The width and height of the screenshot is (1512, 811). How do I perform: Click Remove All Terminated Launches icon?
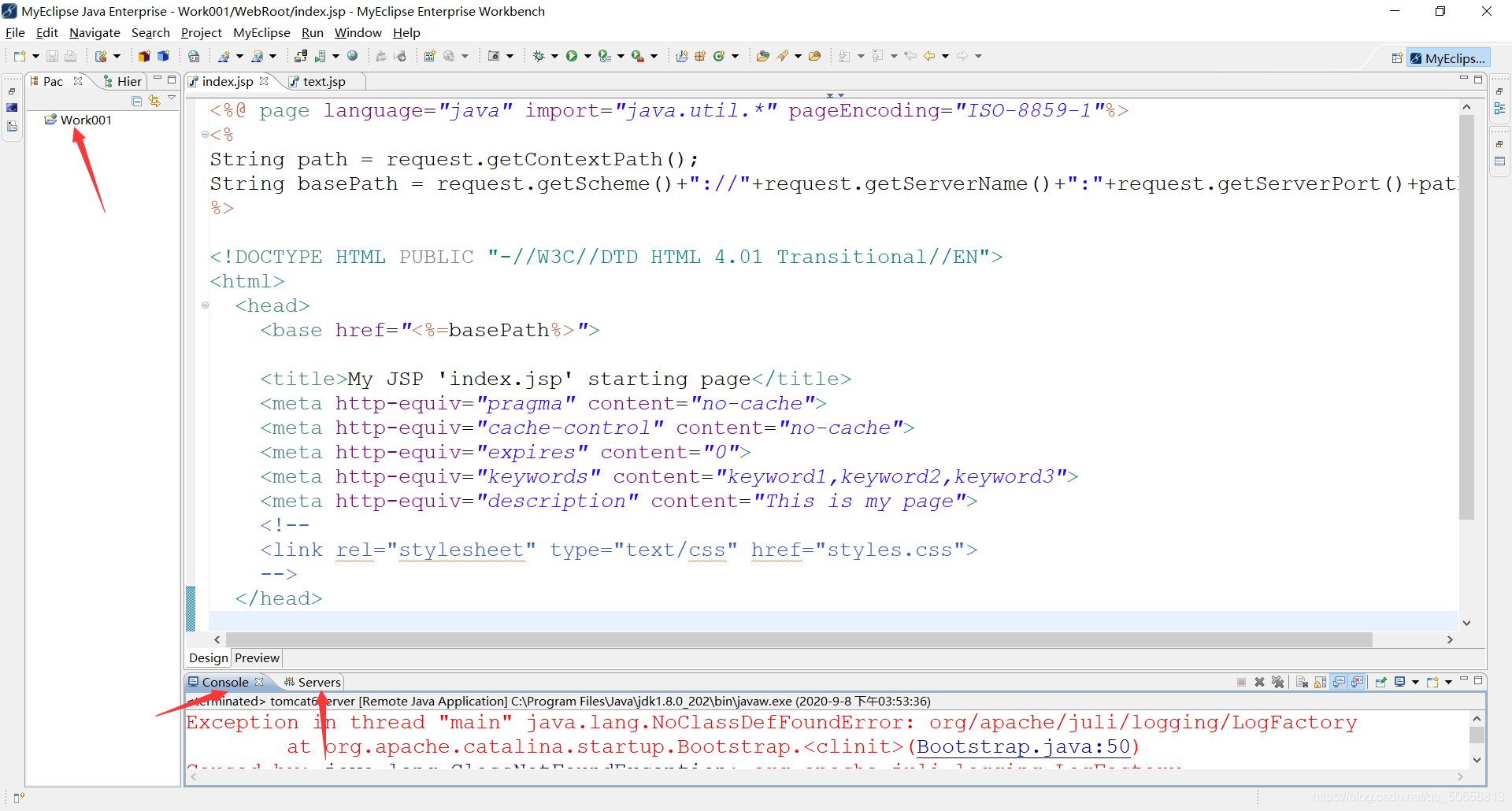click(x=1277, y=682)
